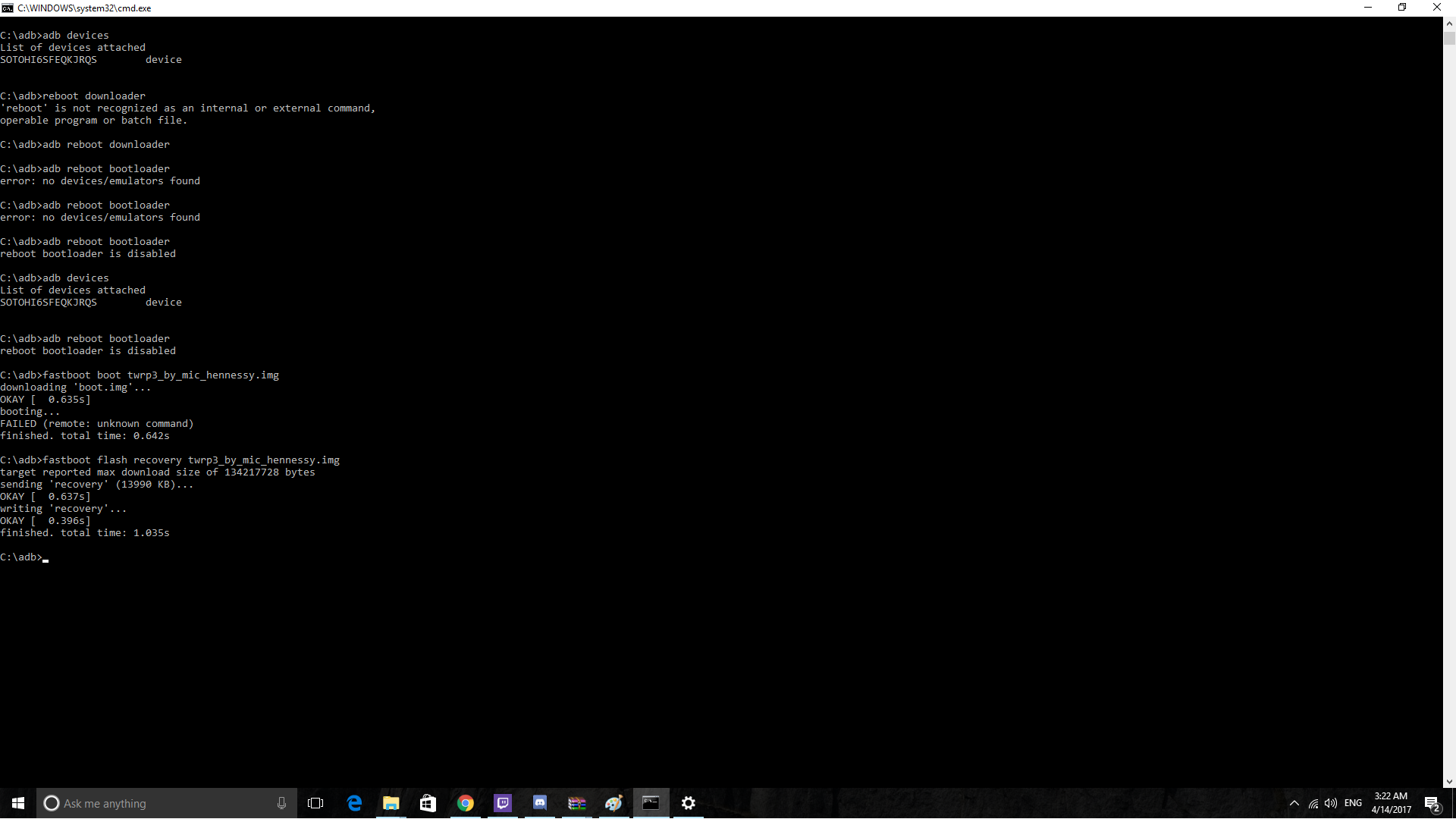Open the Windows Store taskbar icon

(428, 803)
